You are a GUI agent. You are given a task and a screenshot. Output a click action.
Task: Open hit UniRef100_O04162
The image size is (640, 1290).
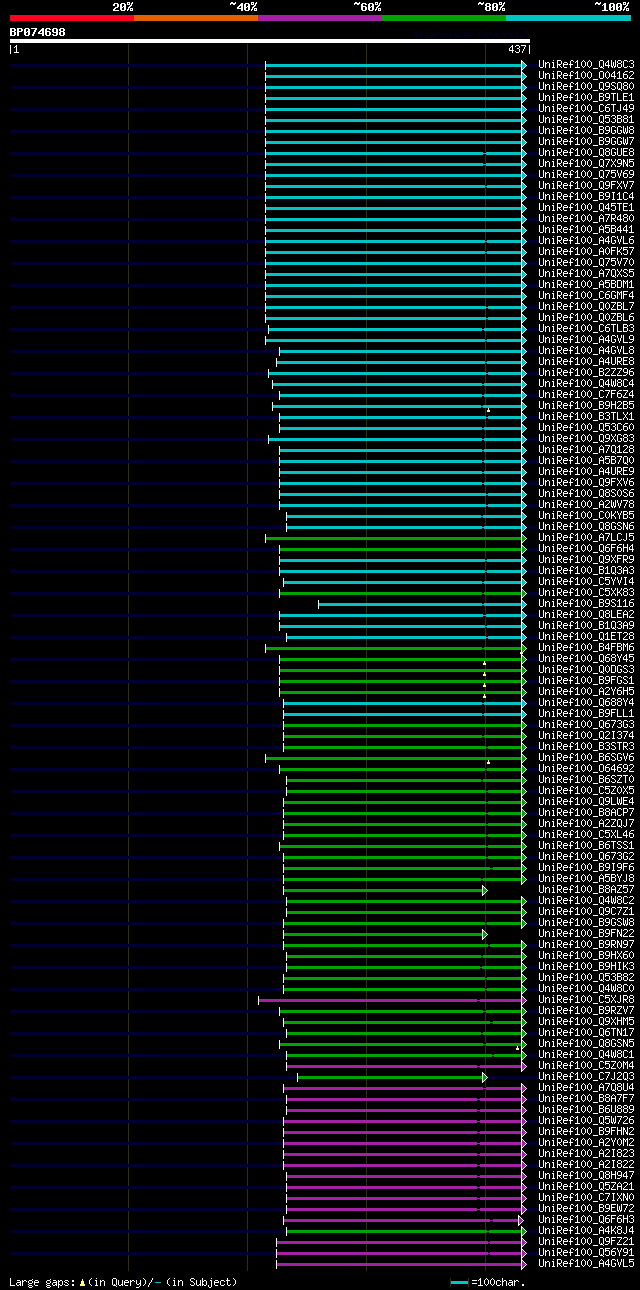(586, 75)
